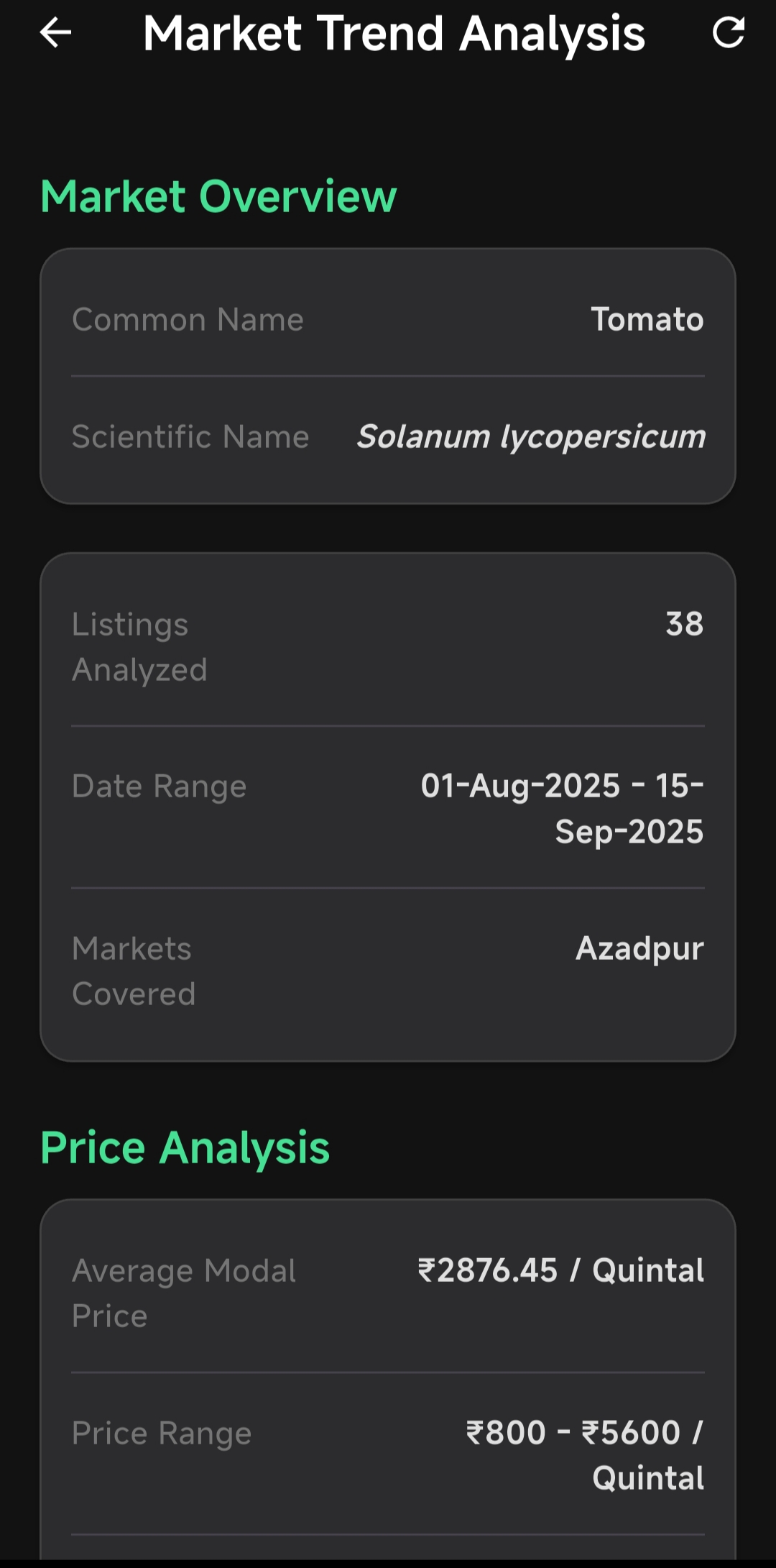The image size is (776, 1568).
Task: Select the ₹2876.45 / Quintal value
Action: pos(561,1271)
